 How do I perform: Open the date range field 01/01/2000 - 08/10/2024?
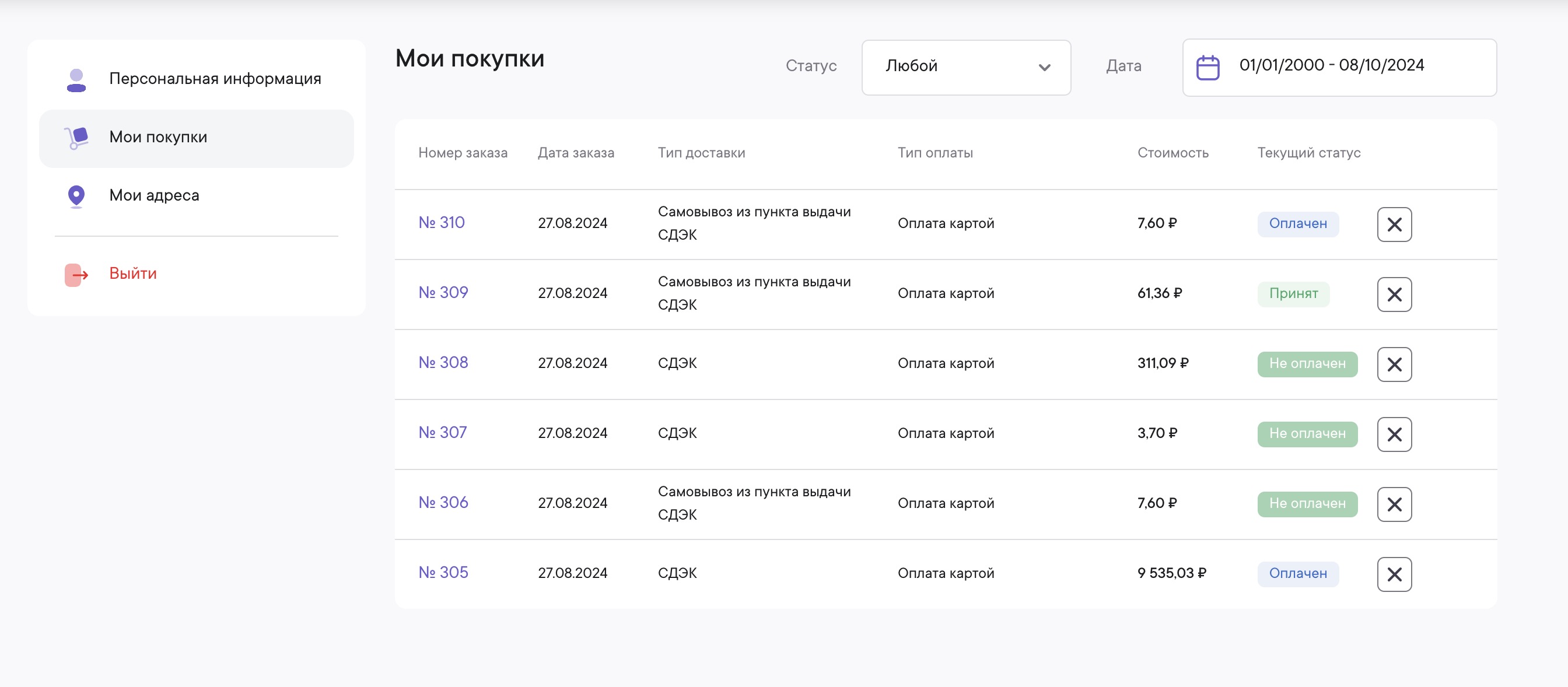coord(1339,68)
